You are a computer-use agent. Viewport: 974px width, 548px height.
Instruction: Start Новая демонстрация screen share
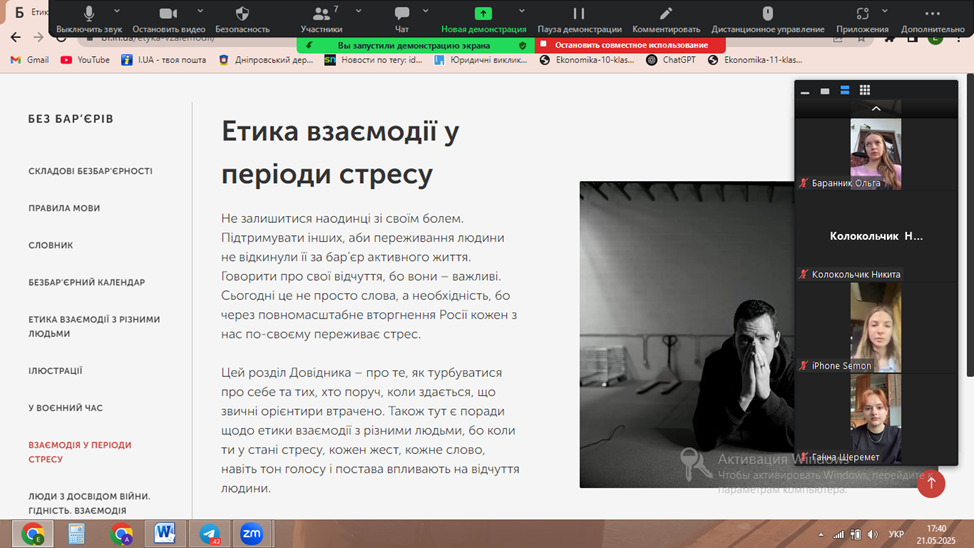(x=483, y=19)
